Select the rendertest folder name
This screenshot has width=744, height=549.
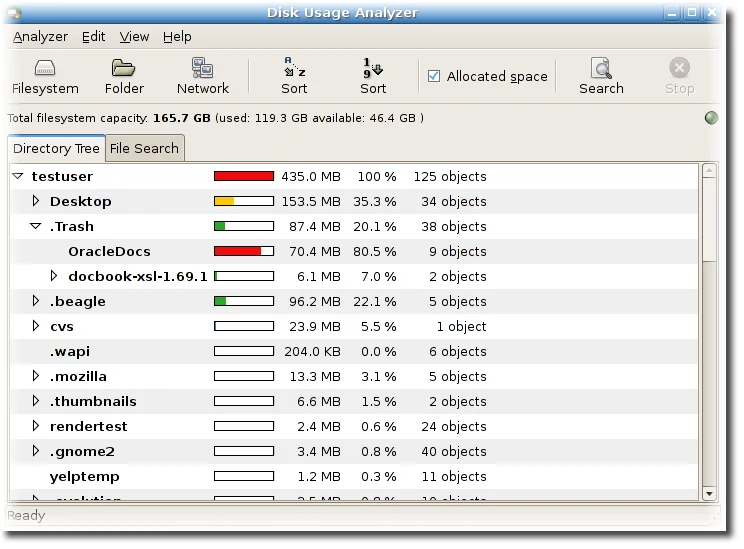88,427
